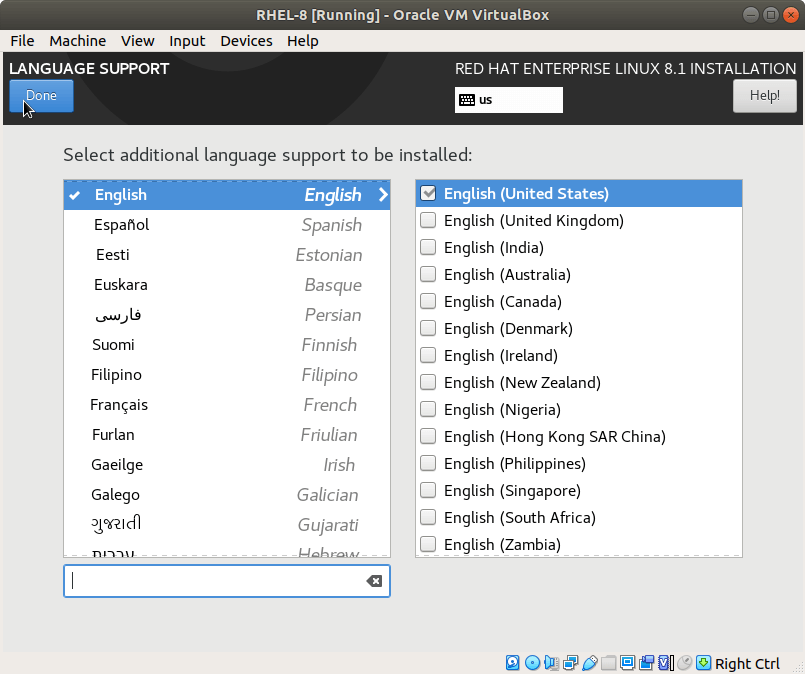Select Français in the language list

tap(119, 405)
